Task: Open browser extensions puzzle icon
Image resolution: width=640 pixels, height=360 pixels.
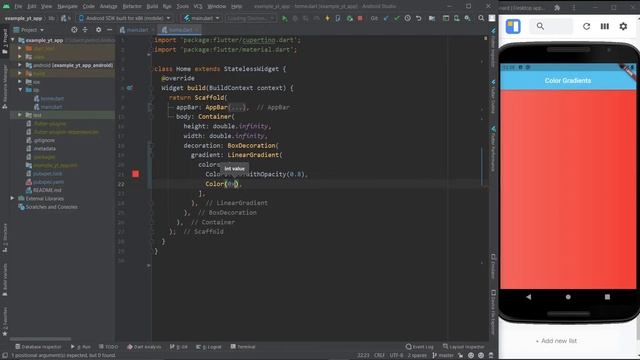Action: coord(557,7)
